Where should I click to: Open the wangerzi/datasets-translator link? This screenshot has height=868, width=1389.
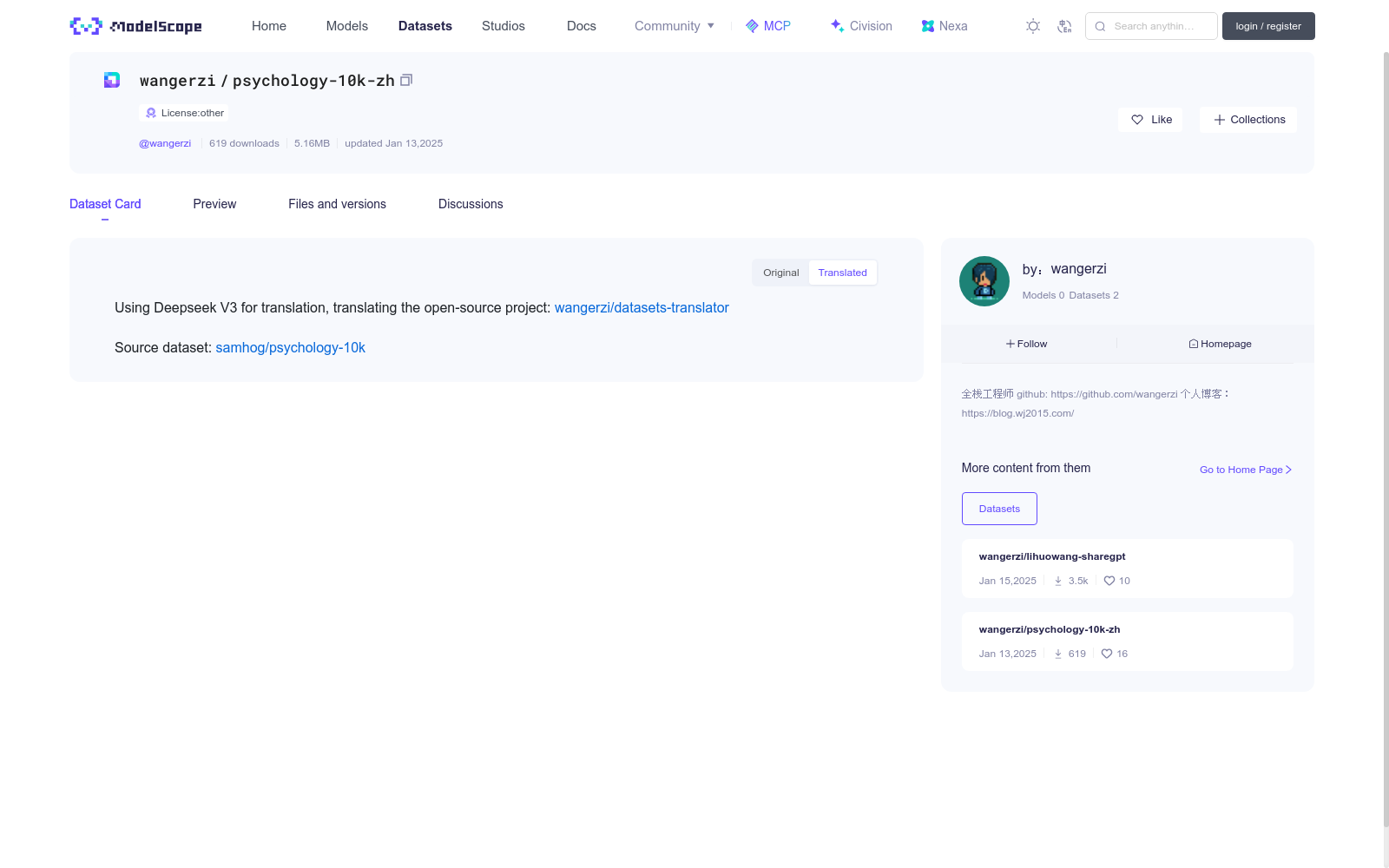point(642,307)
